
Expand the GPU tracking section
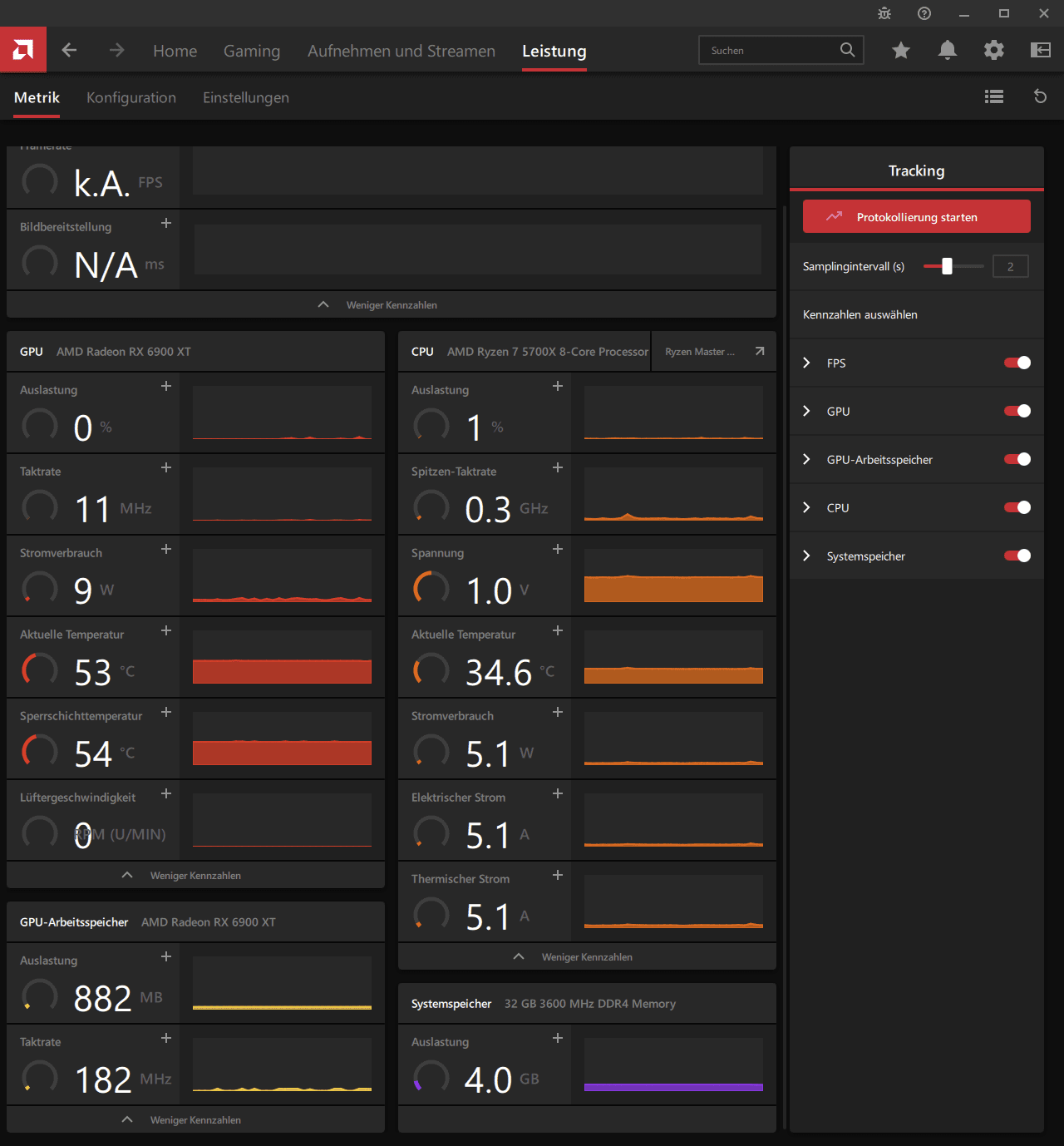[x=806, y=411]
